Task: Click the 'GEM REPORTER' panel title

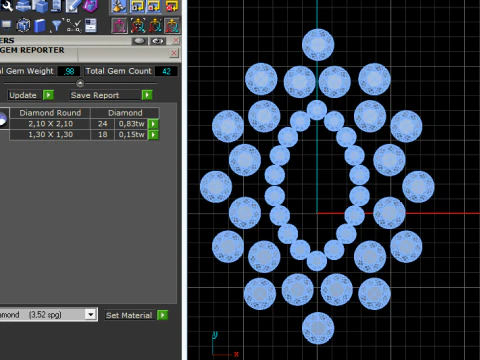Action: 32,50
